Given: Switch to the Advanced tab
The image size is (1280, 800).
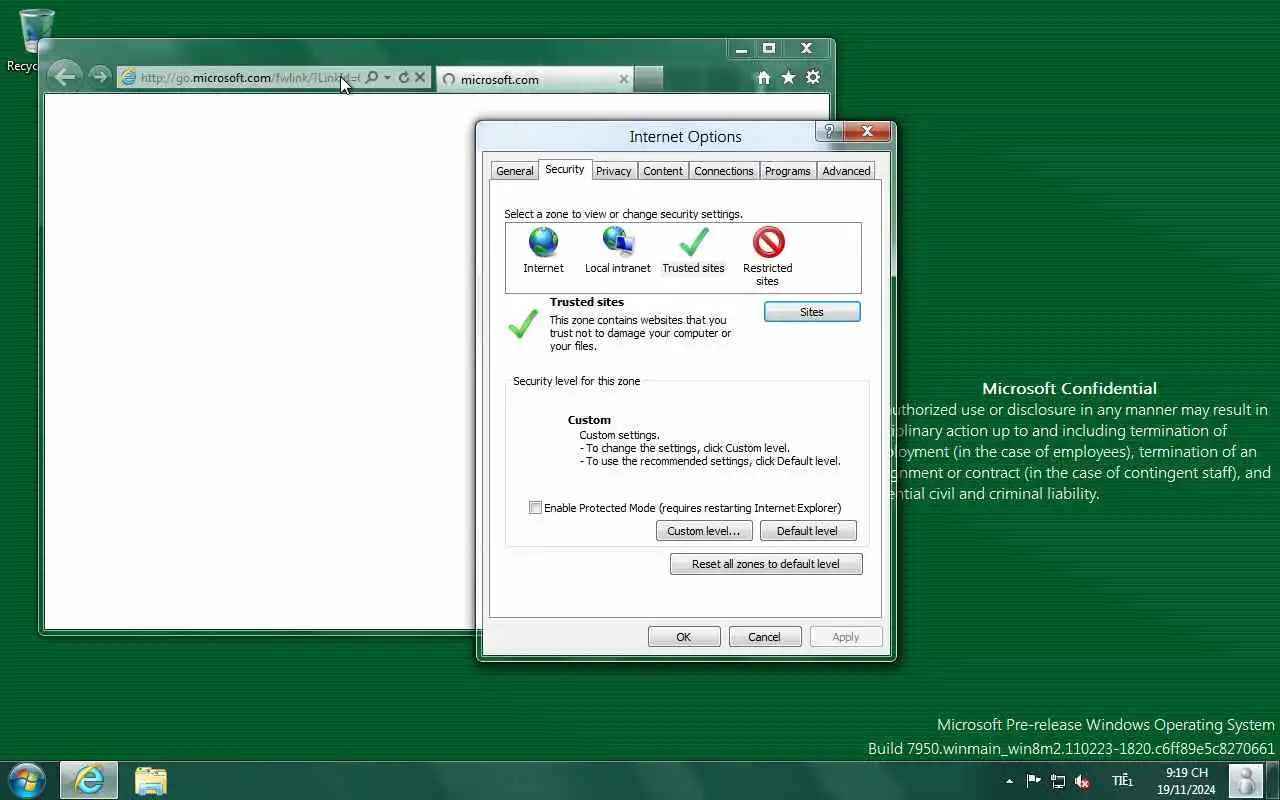Looking at the screenshot, I should click(x=846, y=171).
